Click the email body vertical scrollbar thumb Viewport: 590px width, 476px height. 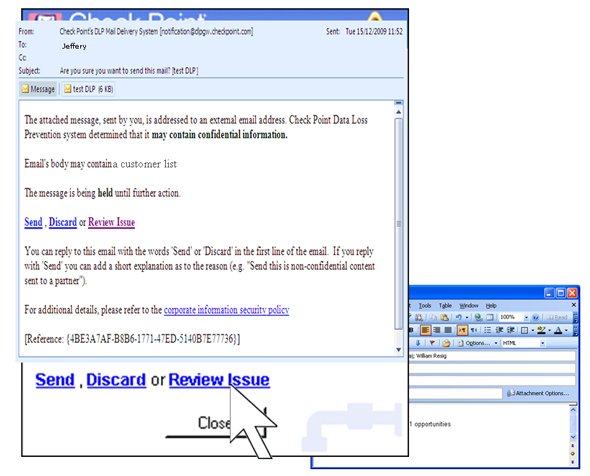coord(398,224)
